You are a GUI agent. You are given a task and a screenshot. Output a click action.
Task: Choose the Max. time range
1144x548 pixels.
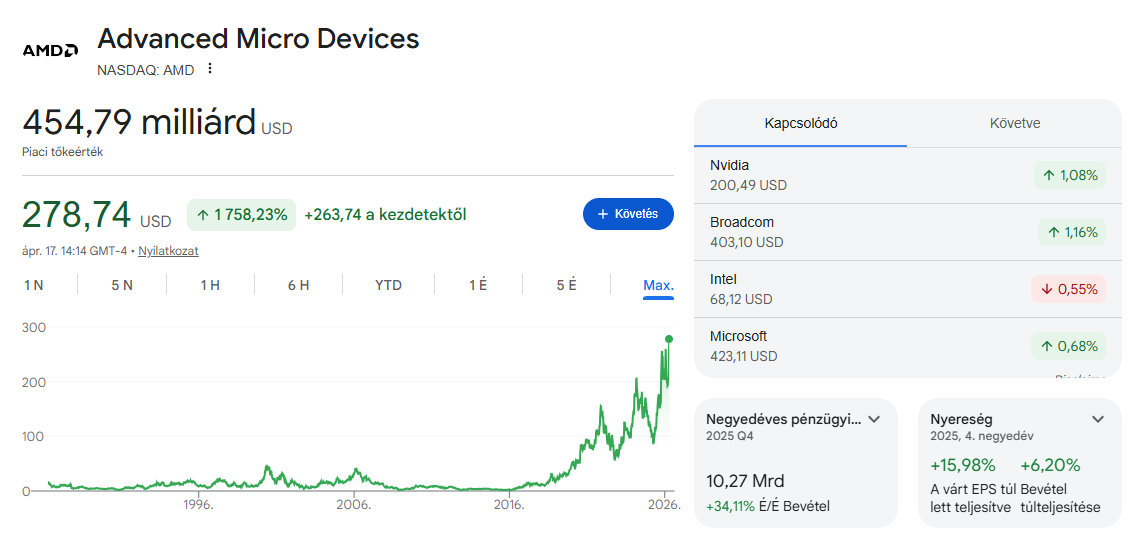[658, 285]
